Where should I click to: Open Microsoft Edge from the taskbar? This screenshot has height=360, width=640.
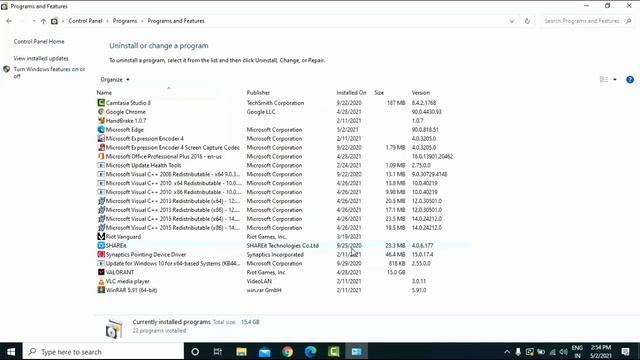click(x=311, y=351)
